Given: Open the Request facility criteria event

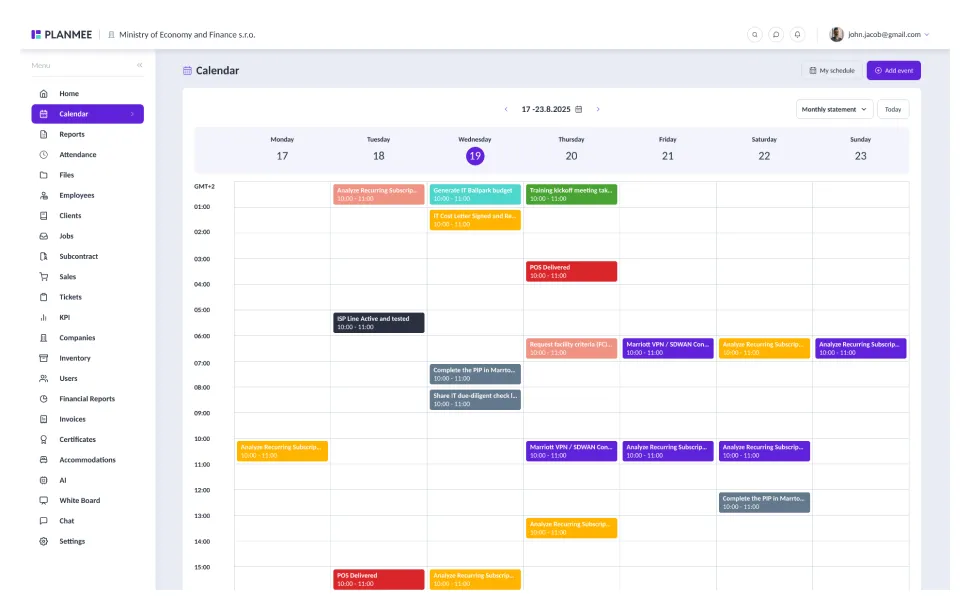Looking at the screenshot, I should 571,348.
